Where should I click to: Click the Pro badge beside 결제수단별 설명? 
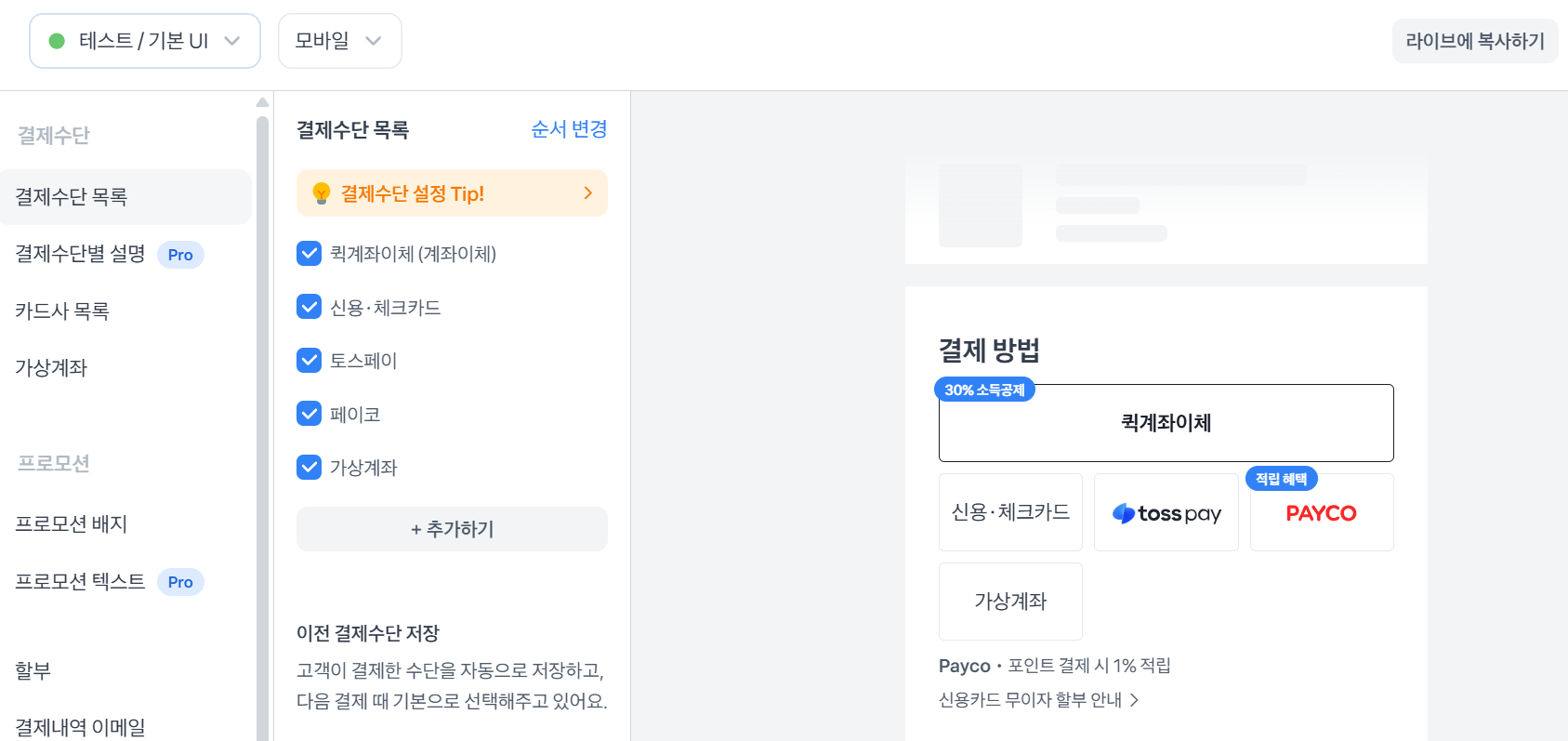coord(180,255)
